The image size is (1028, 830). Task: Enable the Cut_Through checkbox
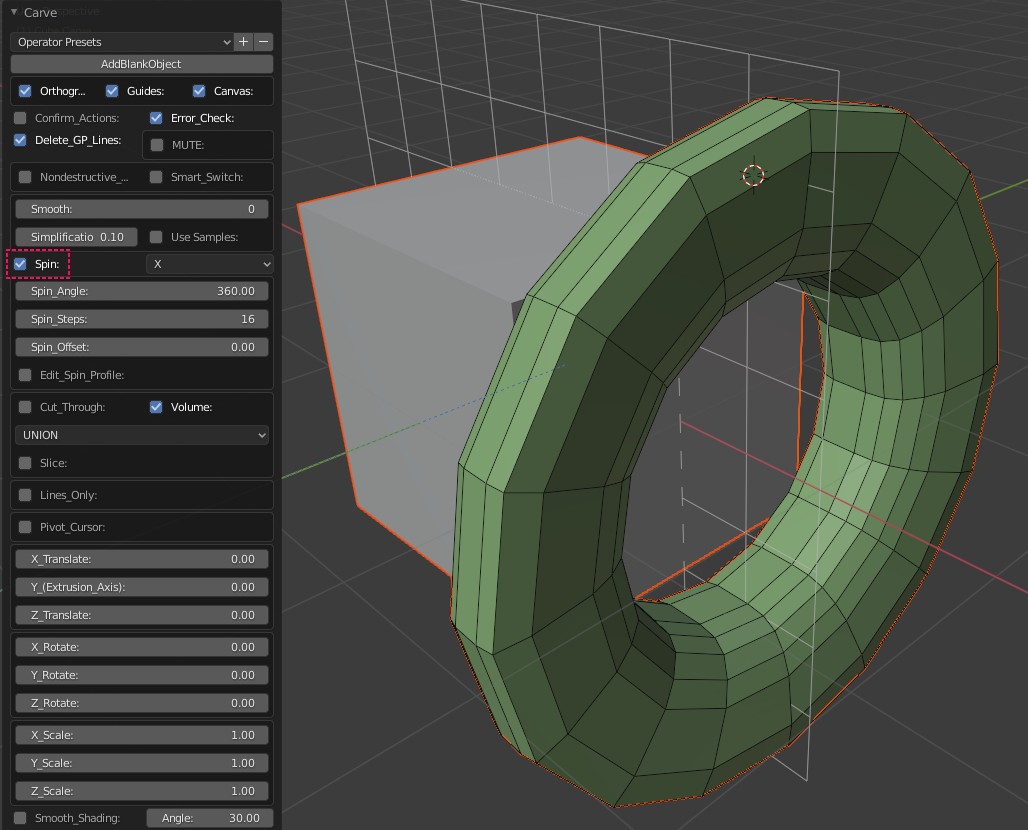click(25, 407)
